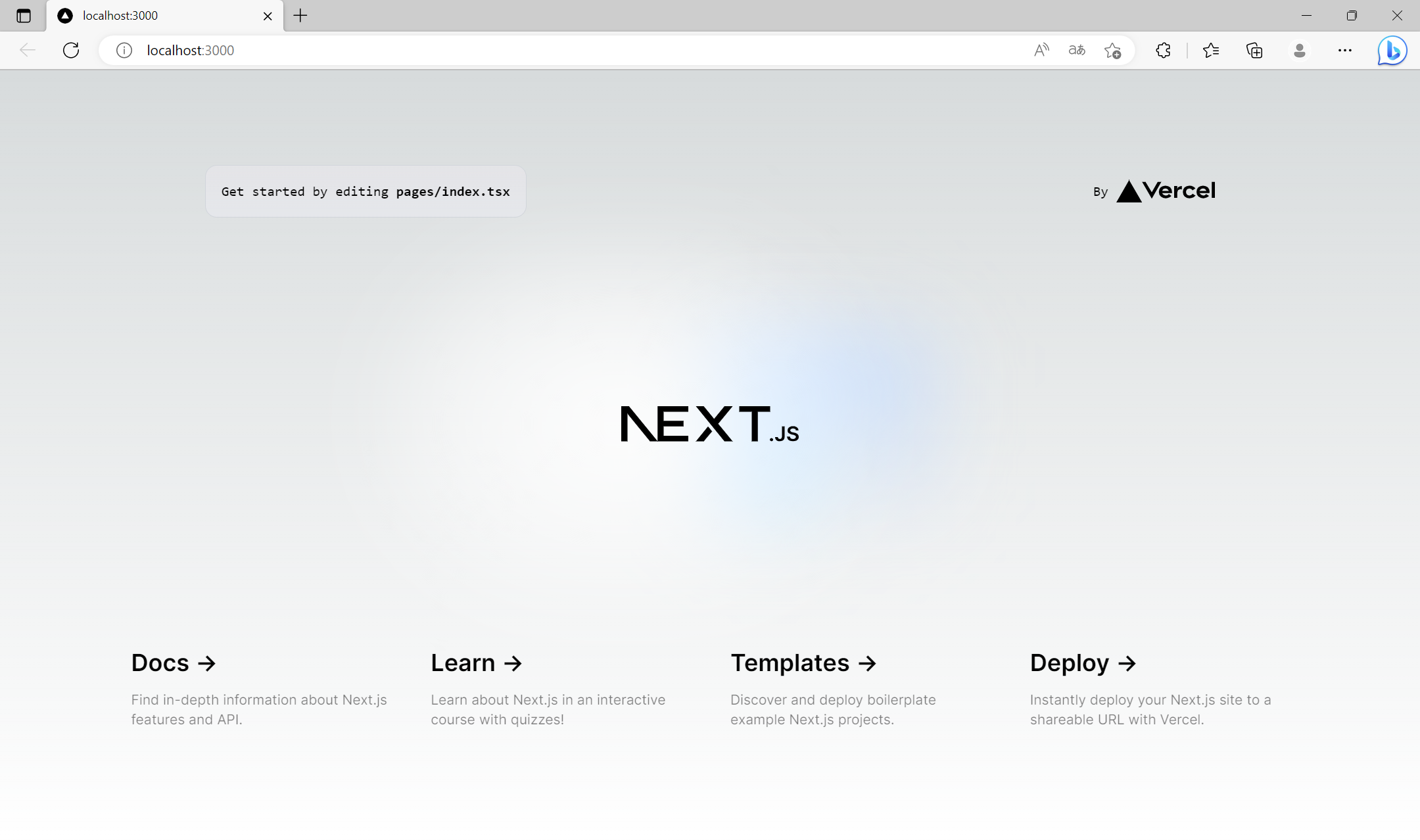Click the browser back arrow
The width and height of the screenshot is (1420, 840).
click(28, 50)
